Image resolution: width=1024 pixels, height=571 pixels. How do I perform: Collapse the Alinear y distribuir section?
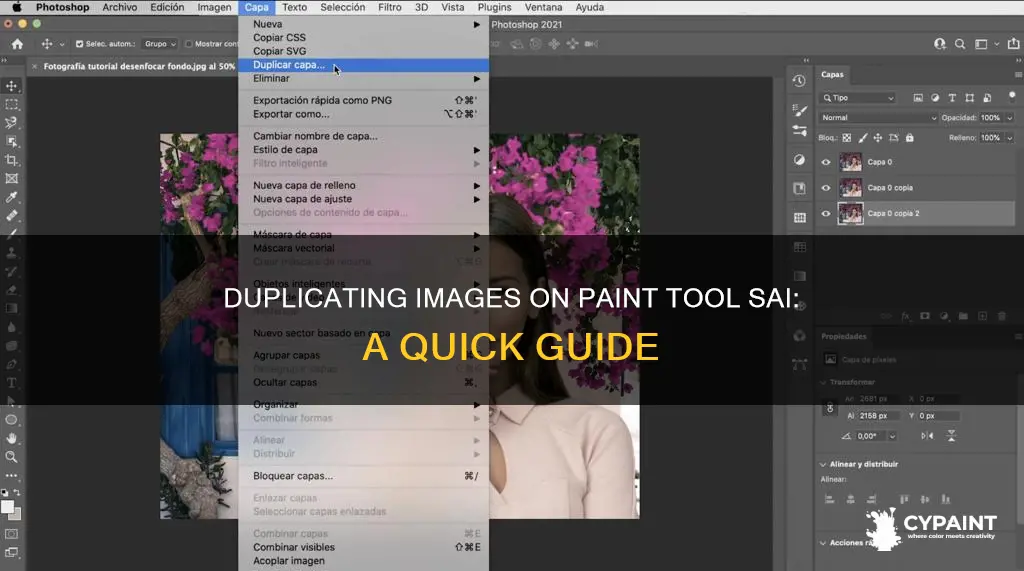pyautogui.click(x=823, y=465)
